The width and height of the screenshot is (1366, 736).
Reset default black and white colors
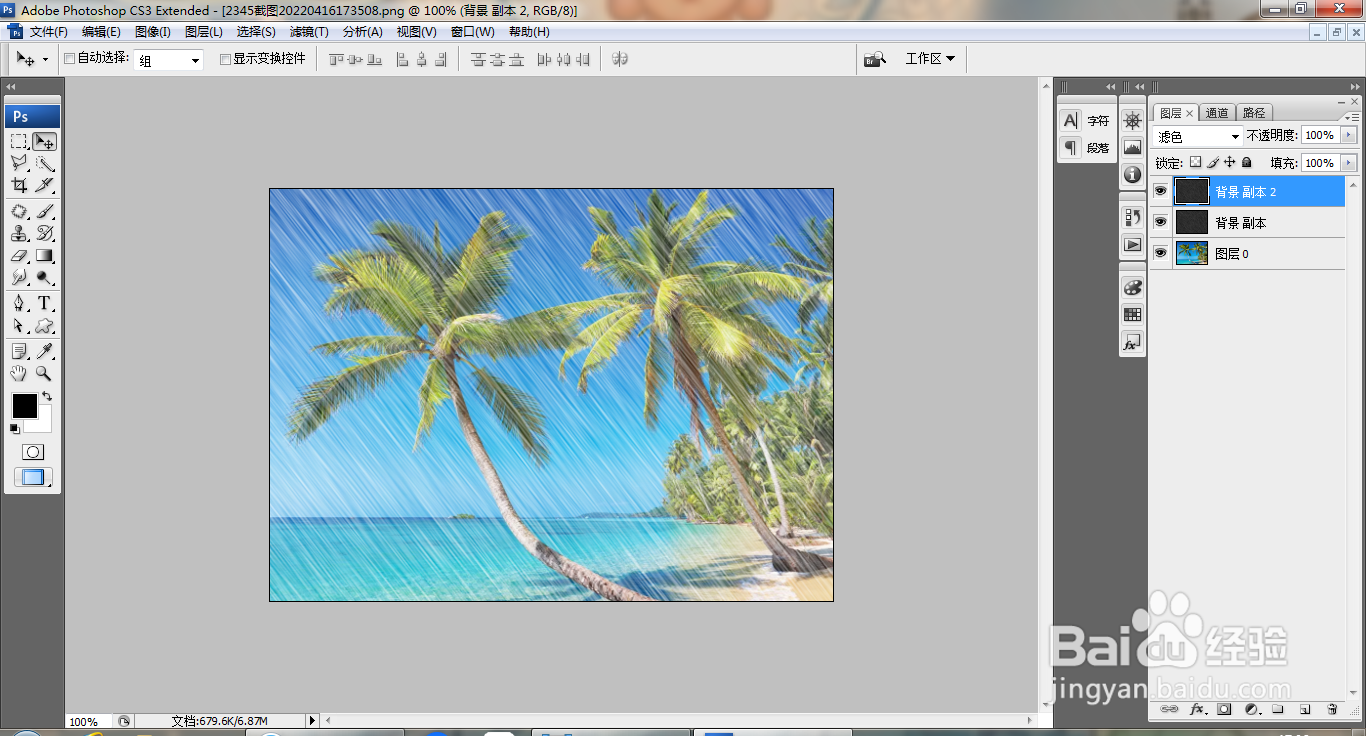click(15, 429)
